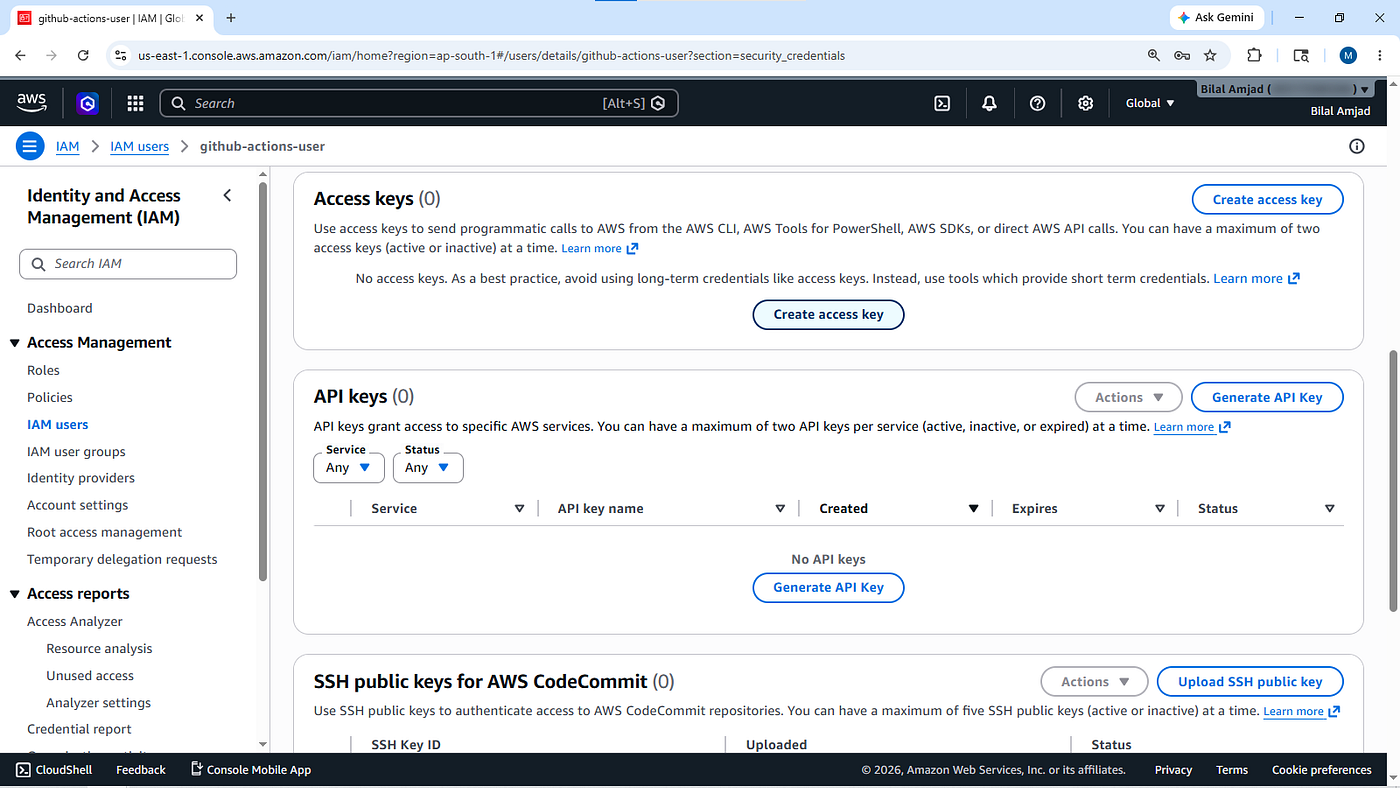Select IAM users in the sidebar
Image resolution: width=1400 pixels, height=788 pixels.
click(x=58, y=424)
